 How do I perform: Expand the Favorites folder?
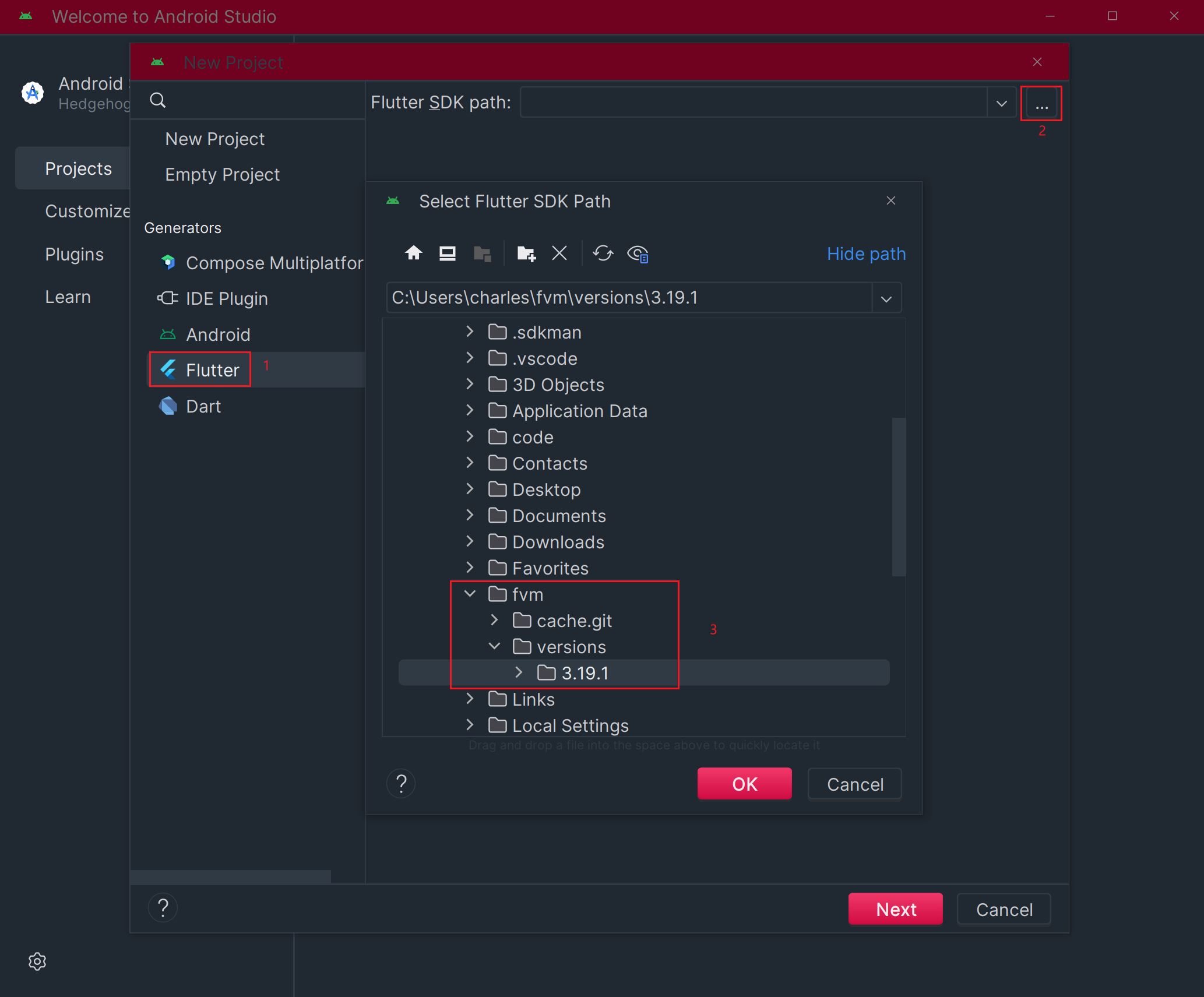(470, 568)
